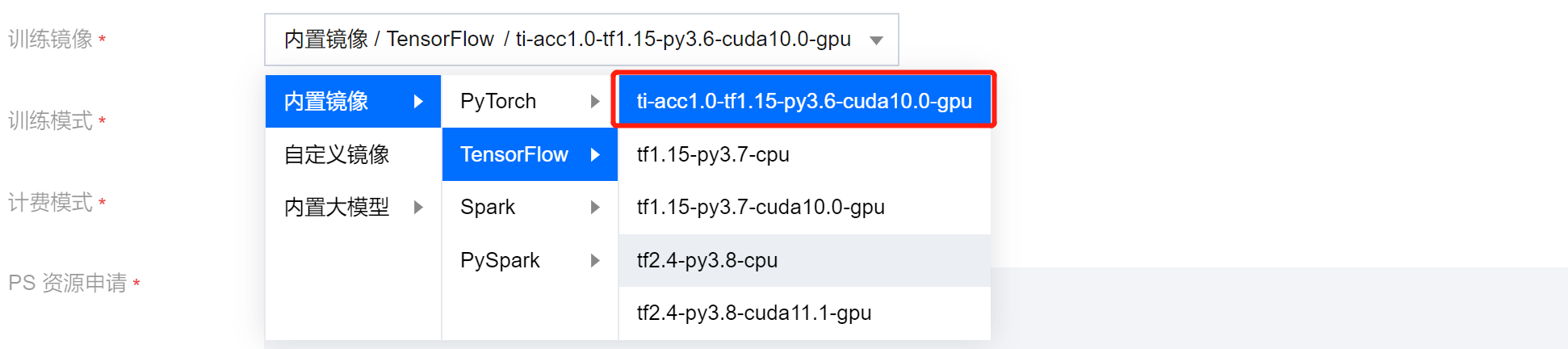Open the training image dropdown arrow
Image resolution: width=1568 pixels, height=349 pixels.
click(x=876, y=40)
